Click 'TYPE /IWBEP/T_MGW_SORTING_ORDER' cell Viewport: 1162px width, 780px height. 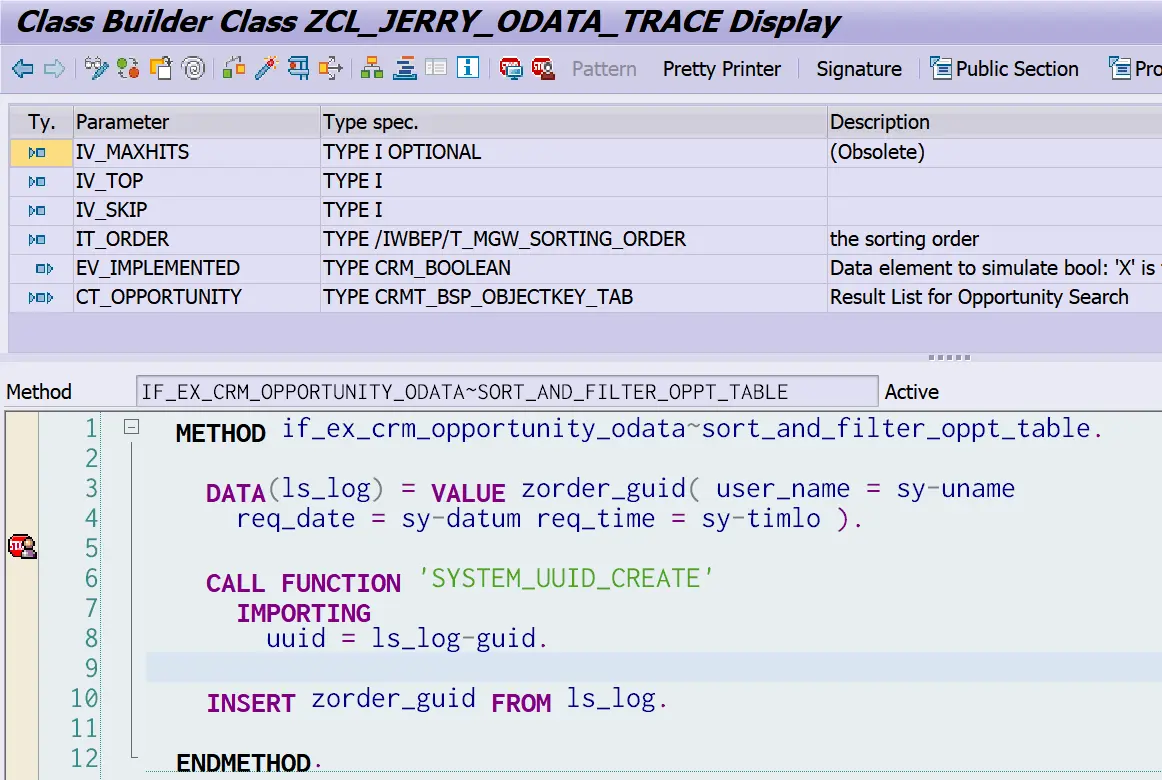click(x=574, y=239)
